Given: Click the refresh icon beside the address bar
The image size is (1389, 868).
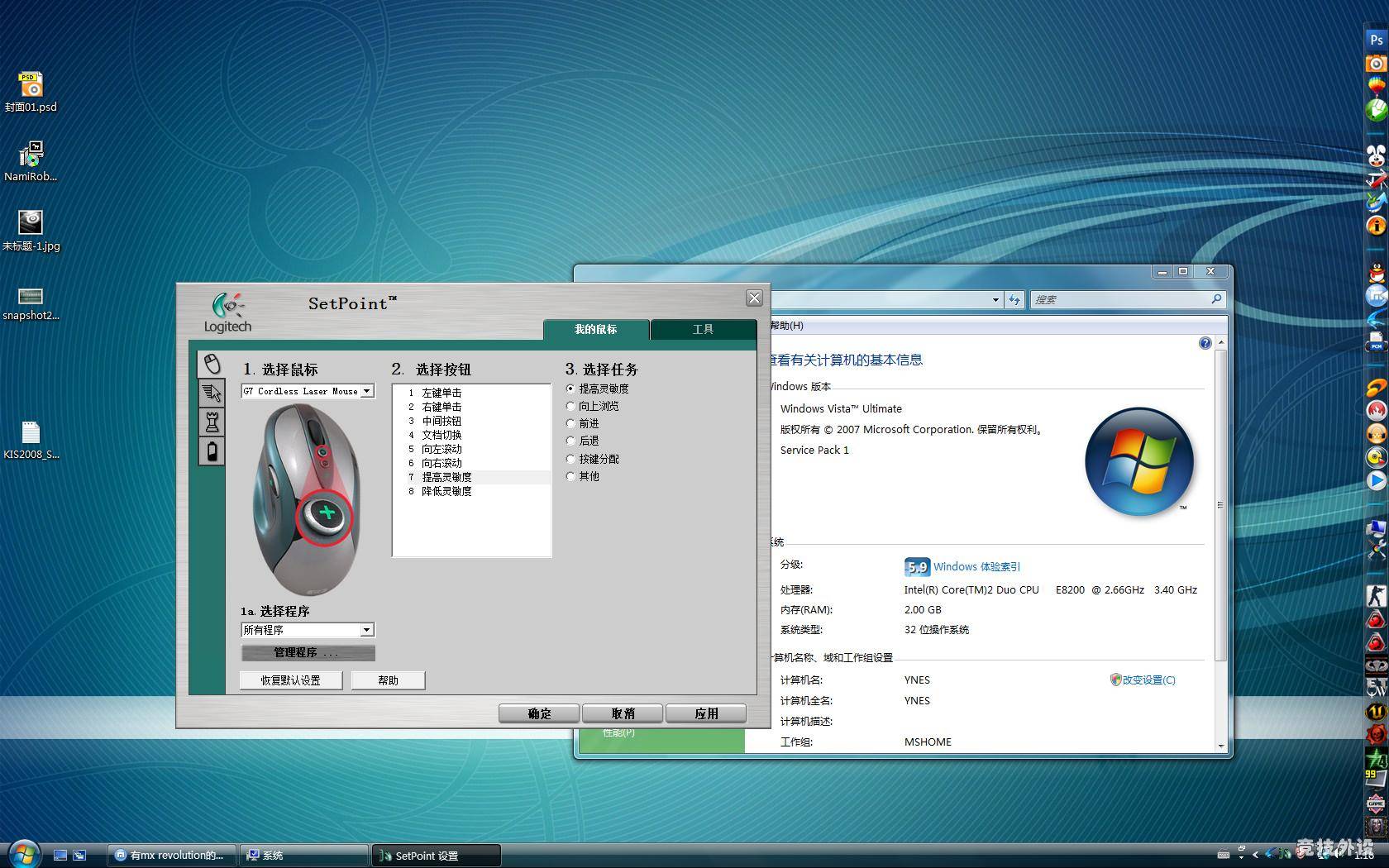Looking at the screenshot, I should click(x=1015, y=300).
